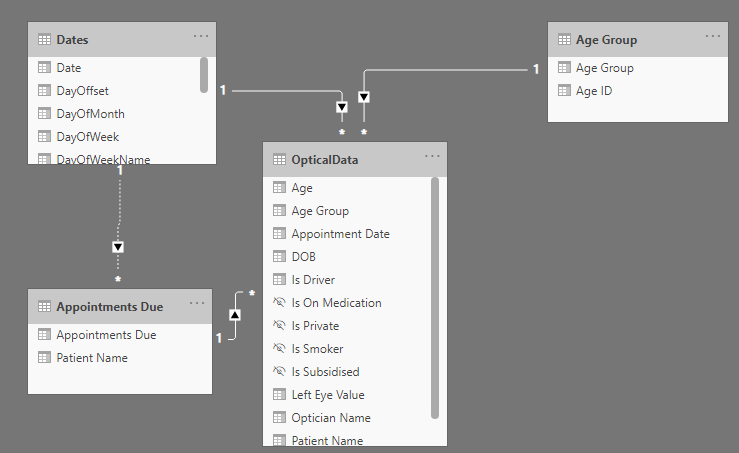Open the Appointments Due table more options menu

pyautogui.click(x=197, y=303)
